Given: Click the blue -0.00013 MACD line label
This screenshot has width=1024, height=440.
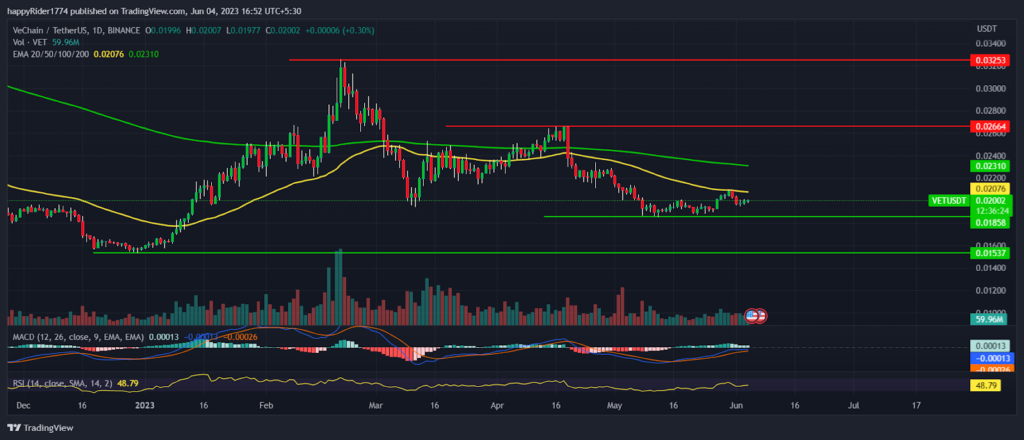Looking at the screenshot, I should point(991,358).
